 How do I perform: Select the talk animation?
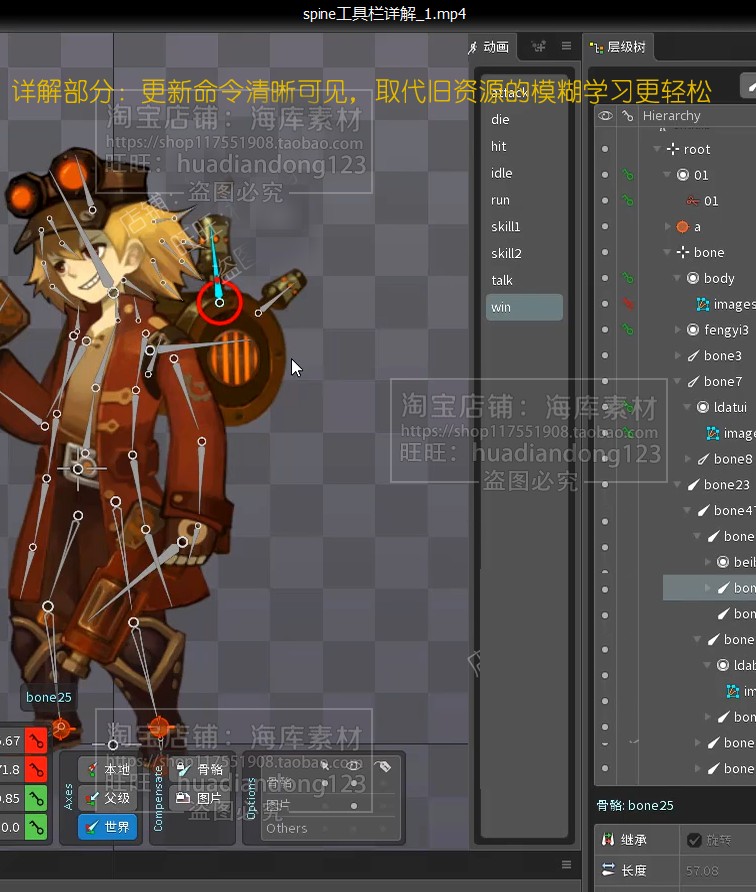523,280
